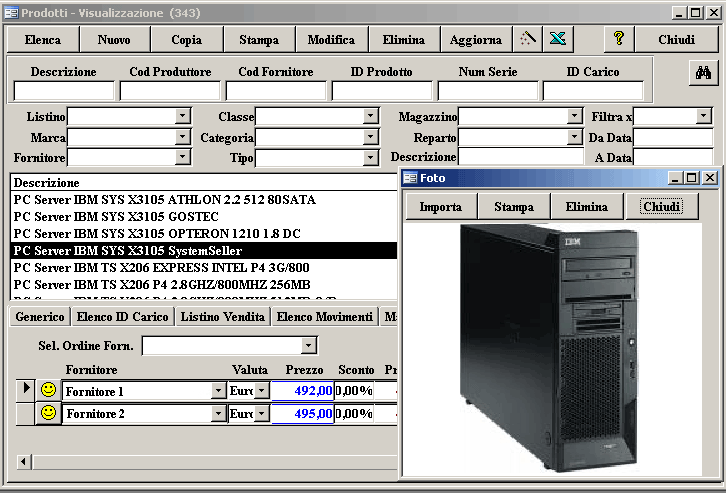This screenshot has width=726, height=493.
Task: Click the Da Data field
Action: pos(673,137)
